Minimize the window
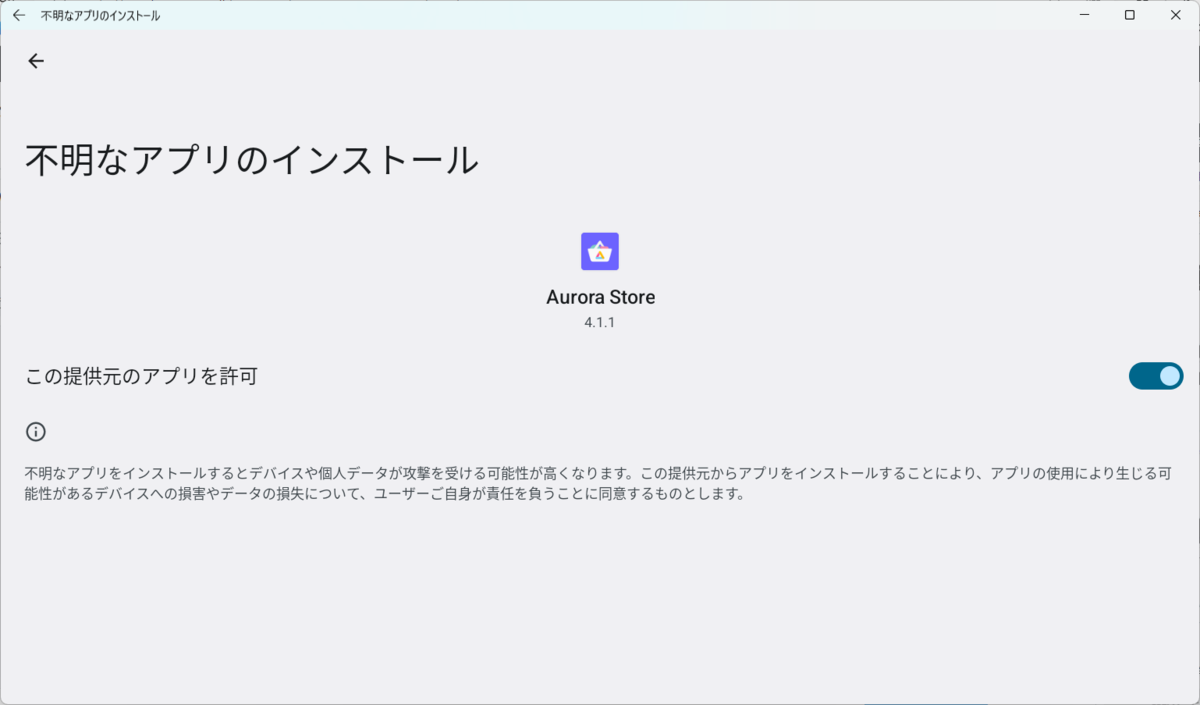This screenshot has height=705, width=1200. tap(1084, 15)
